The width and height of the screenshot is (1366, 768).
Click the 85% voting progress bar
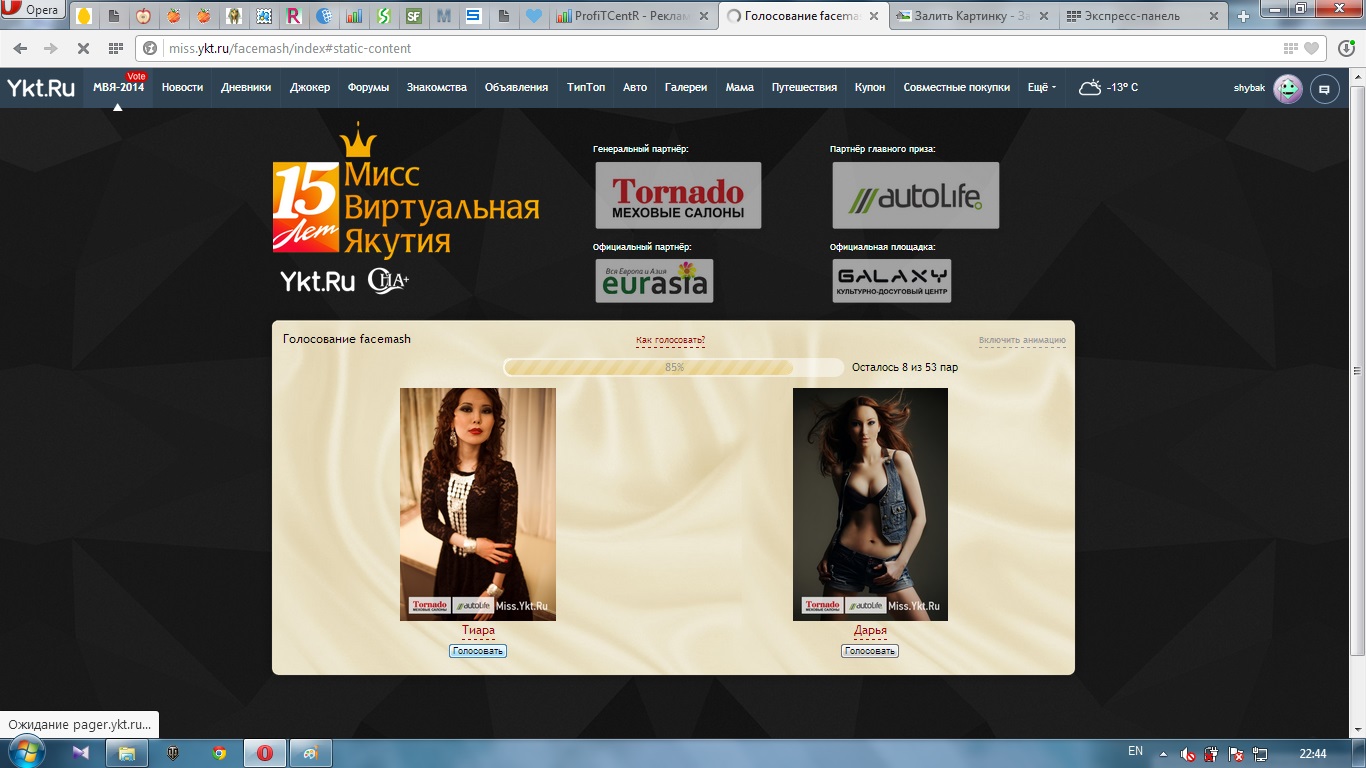point(674,367)
